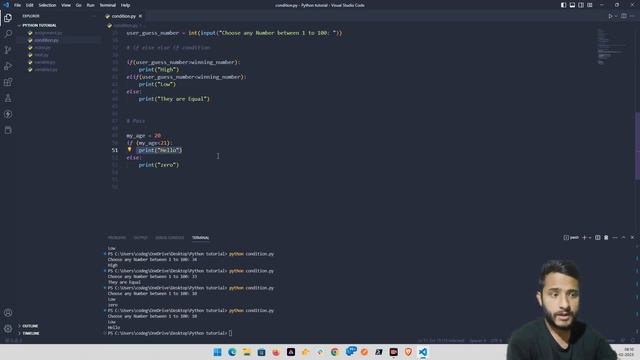Open terminal panel more actions ellipsis
This screenshot has height=360, width=640.
tap(615, 238)
